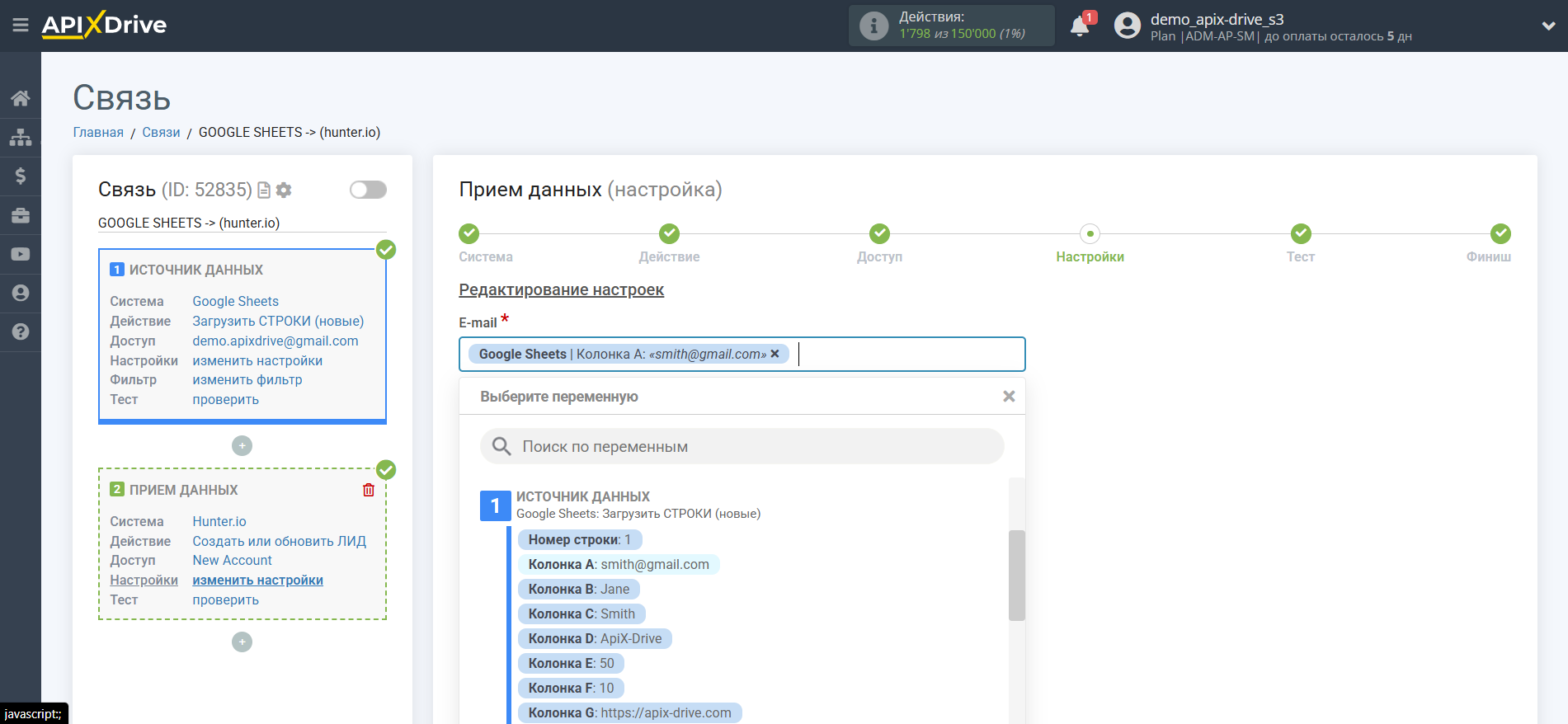Open the Связи breadcrumb link
The image size is (1568, 724).
point(161,132)
